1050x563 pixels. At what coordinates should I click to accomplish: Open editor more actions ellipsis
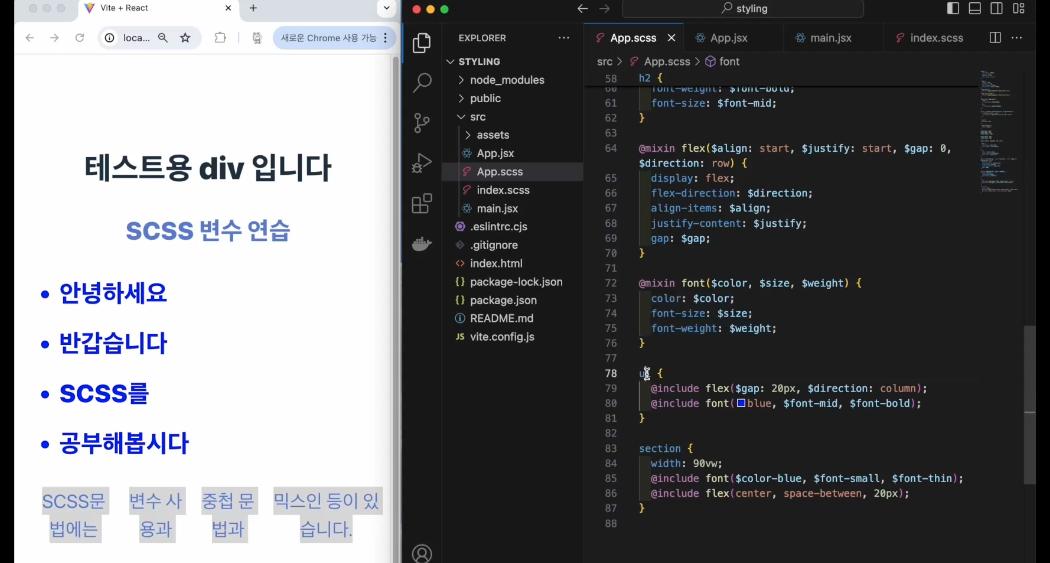point(1017,37)
